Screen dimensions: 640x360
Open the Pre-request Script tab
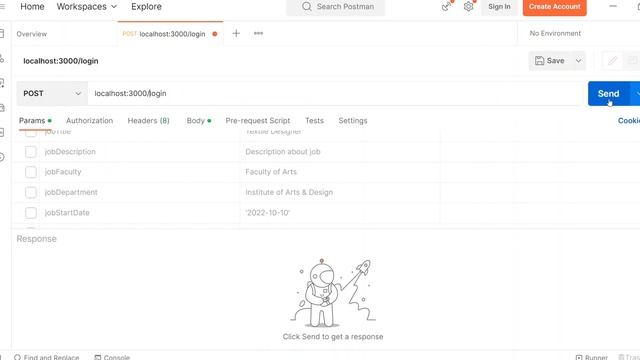[x=258, y=121]
